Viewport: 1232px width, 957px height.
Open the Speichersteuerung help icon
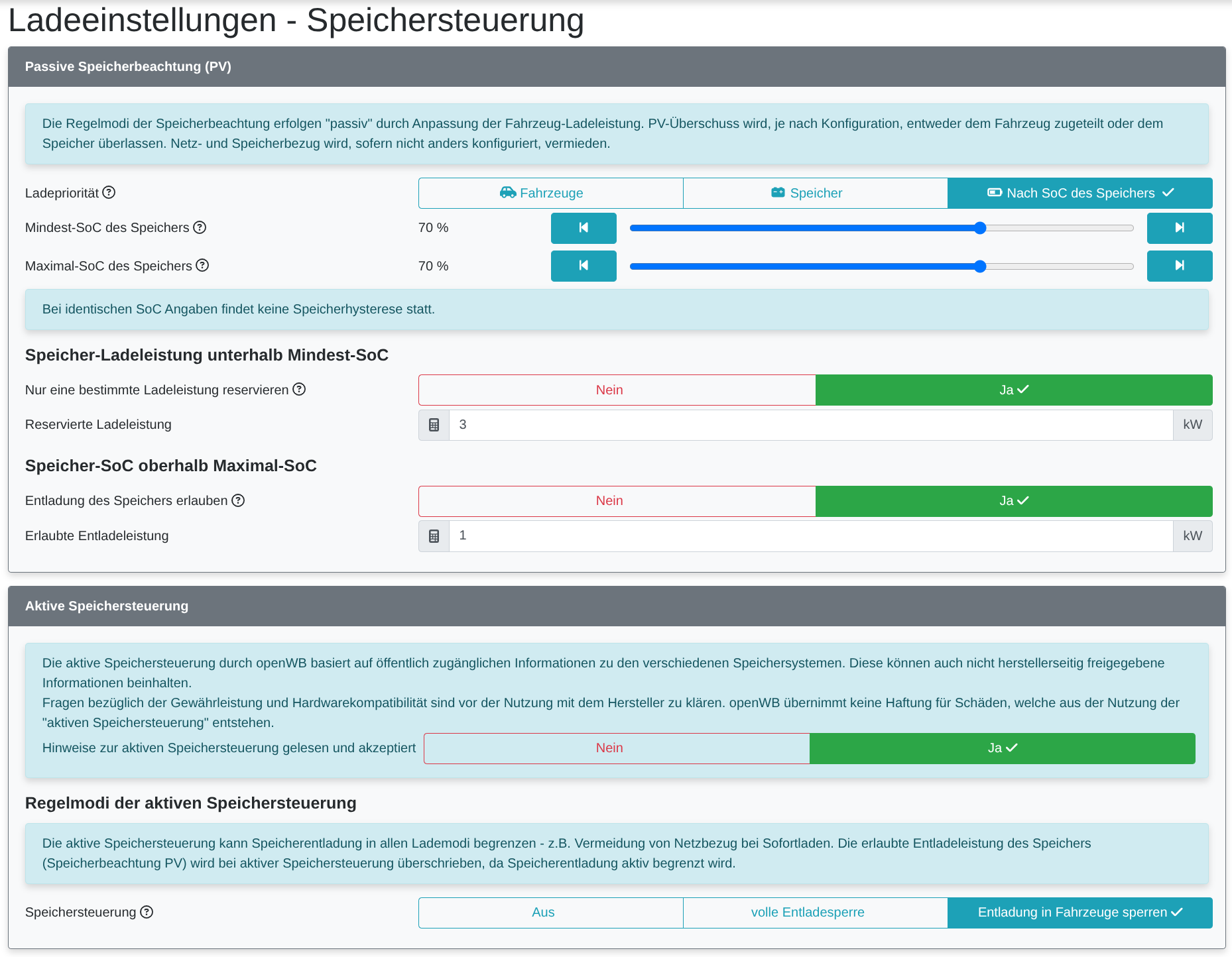[147, 912]
